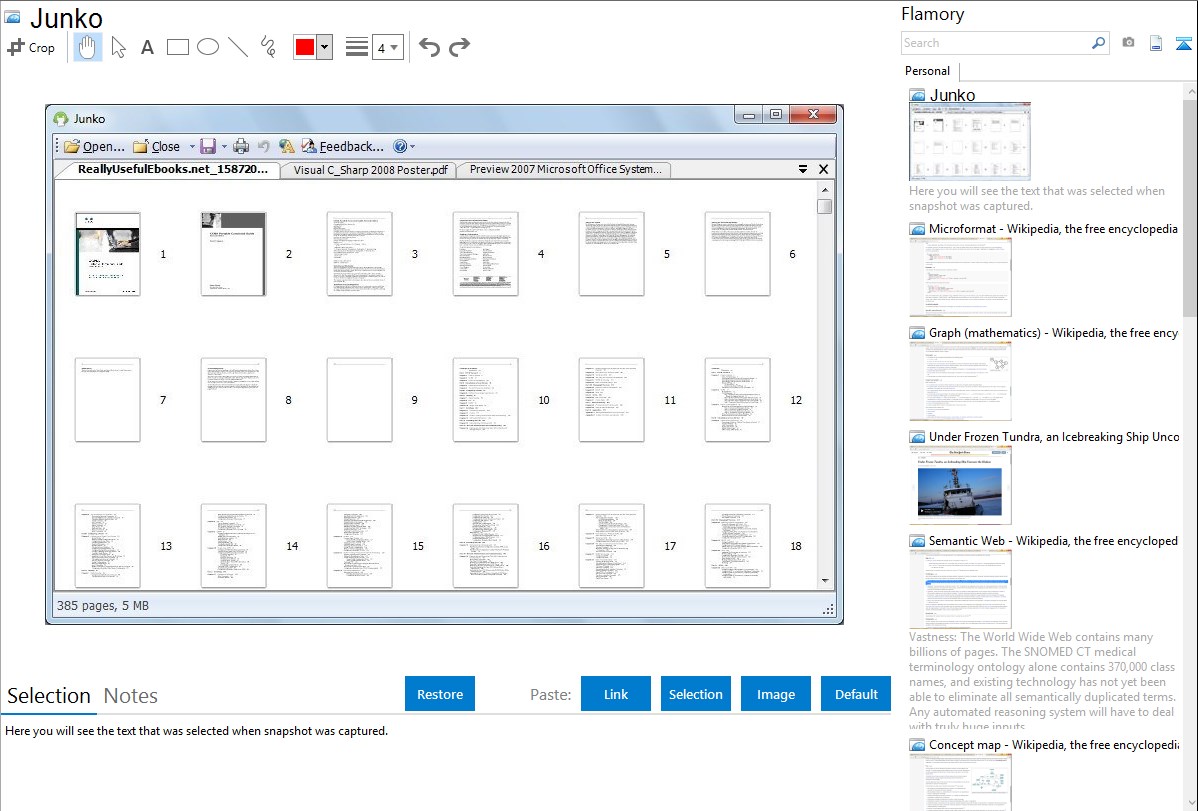Image resolution: width=1198 pixels, height=811 pixels.
Task: Capture a new snapshot with camera icon
Action: click(x=1128, y=43)
